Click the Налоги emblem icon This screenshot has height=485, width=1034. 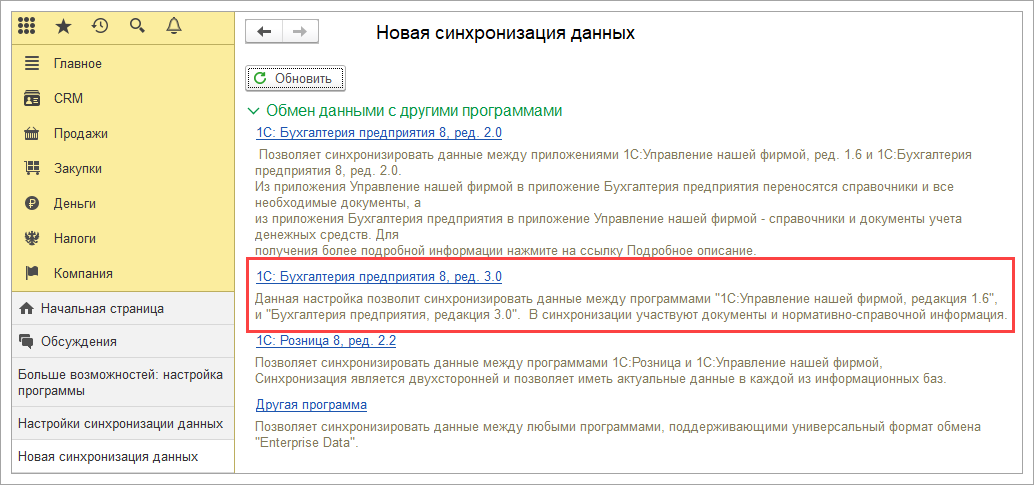pos(32,238)
